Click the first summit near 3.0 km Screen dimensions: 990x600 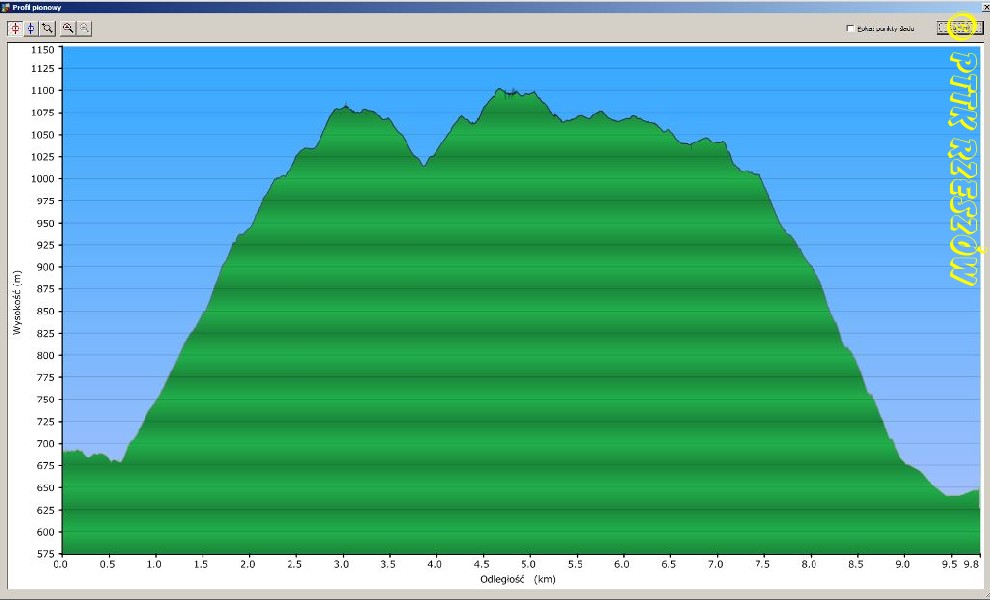pos(345,106)
